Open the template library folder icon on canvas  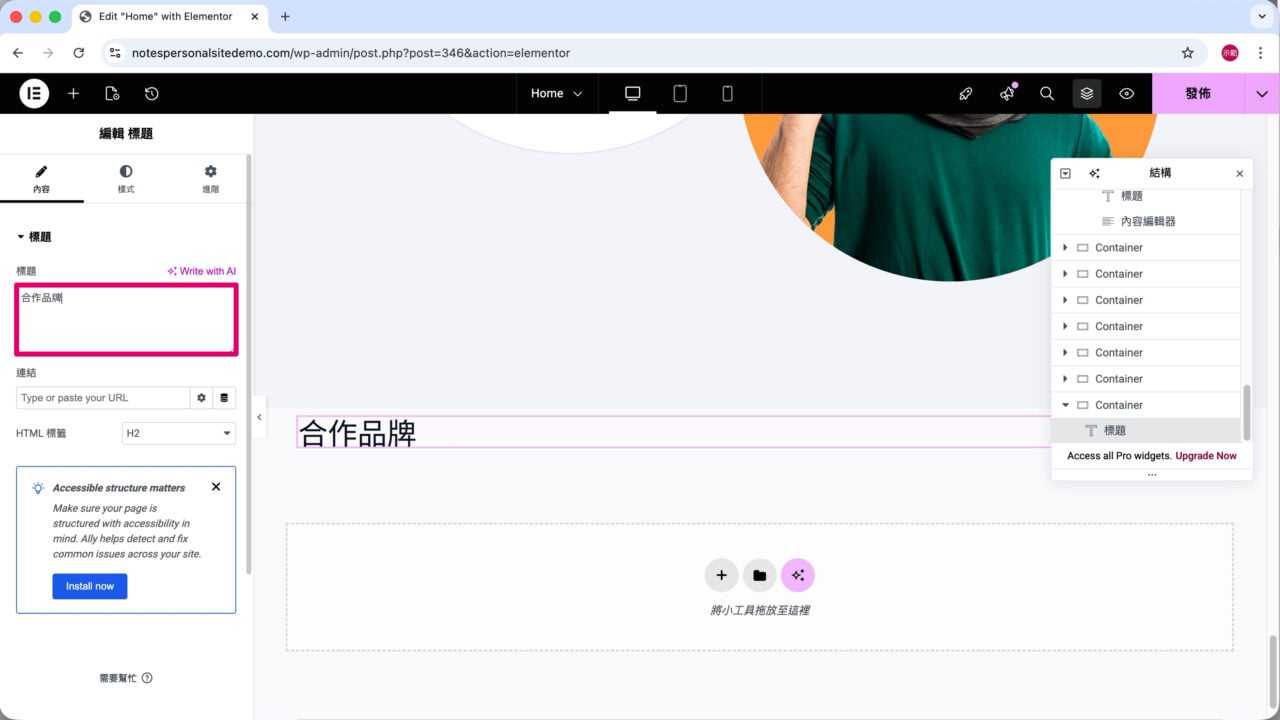(759, 575)
